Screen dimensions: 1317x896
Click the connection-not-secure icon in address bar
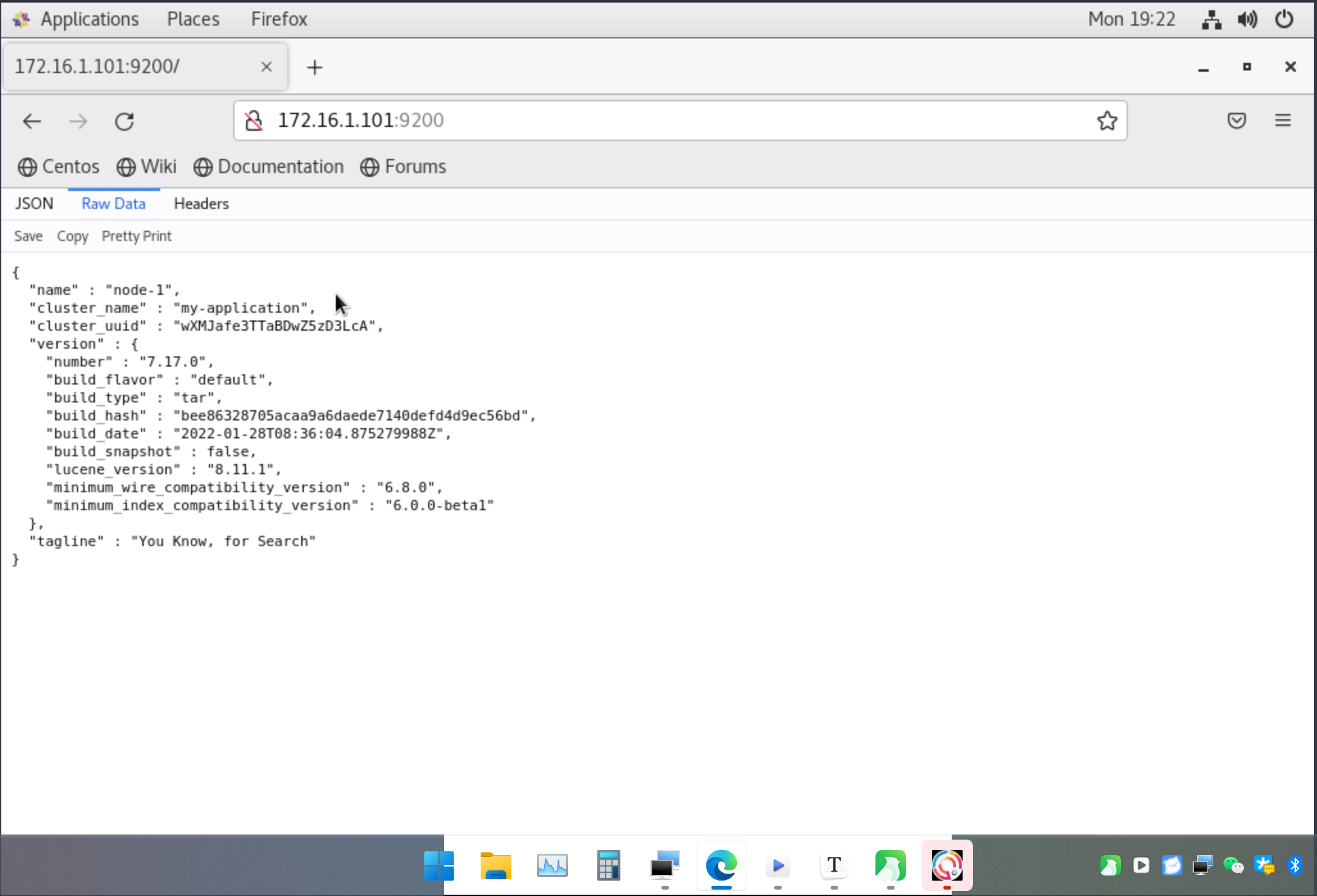(x=254, y=120)
